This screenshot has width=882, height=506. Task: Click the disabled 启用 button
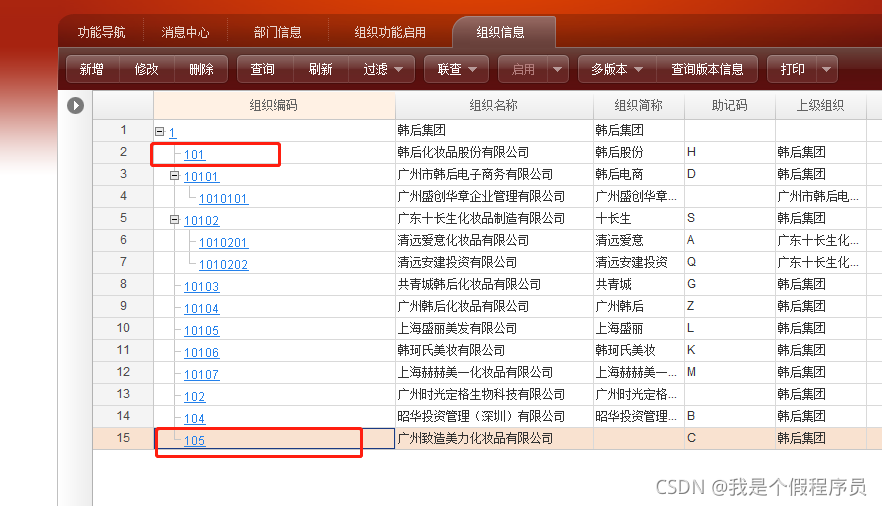523,69
